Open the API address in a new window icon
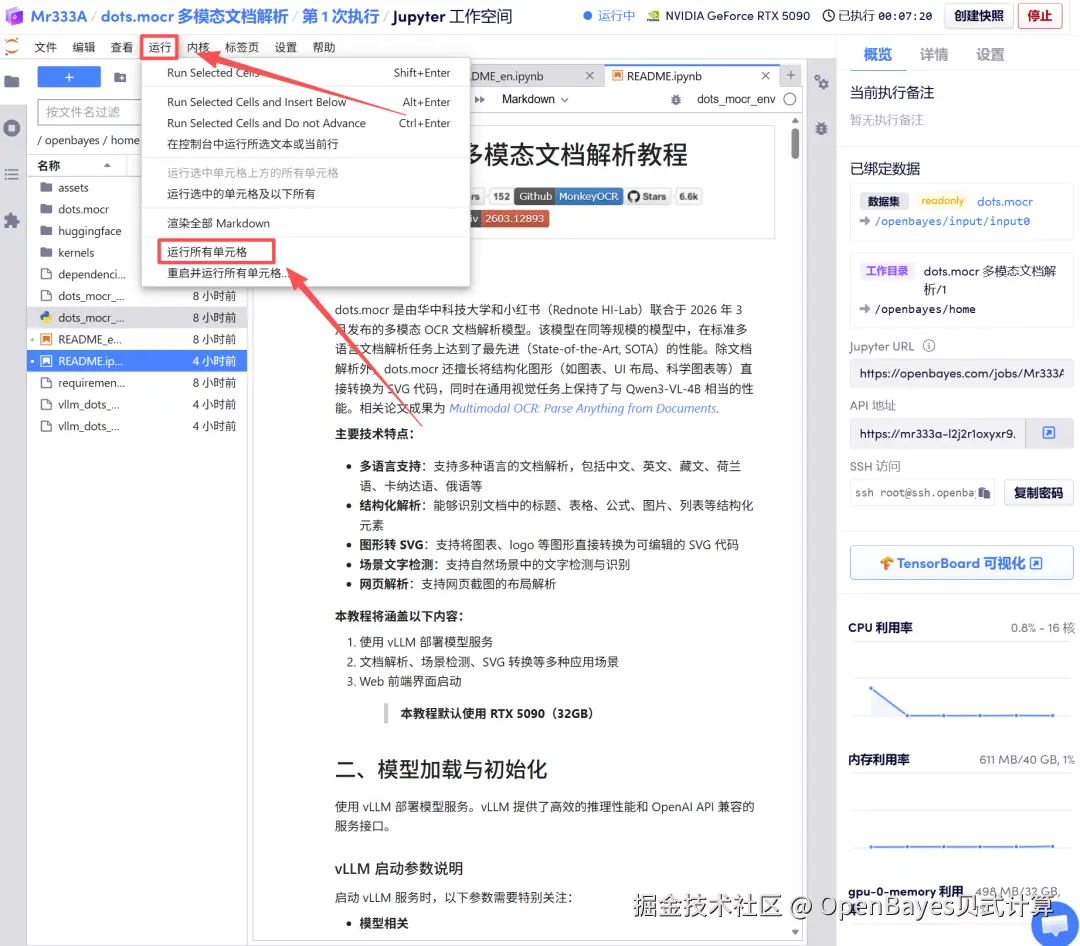 [x=1048, y=433]
